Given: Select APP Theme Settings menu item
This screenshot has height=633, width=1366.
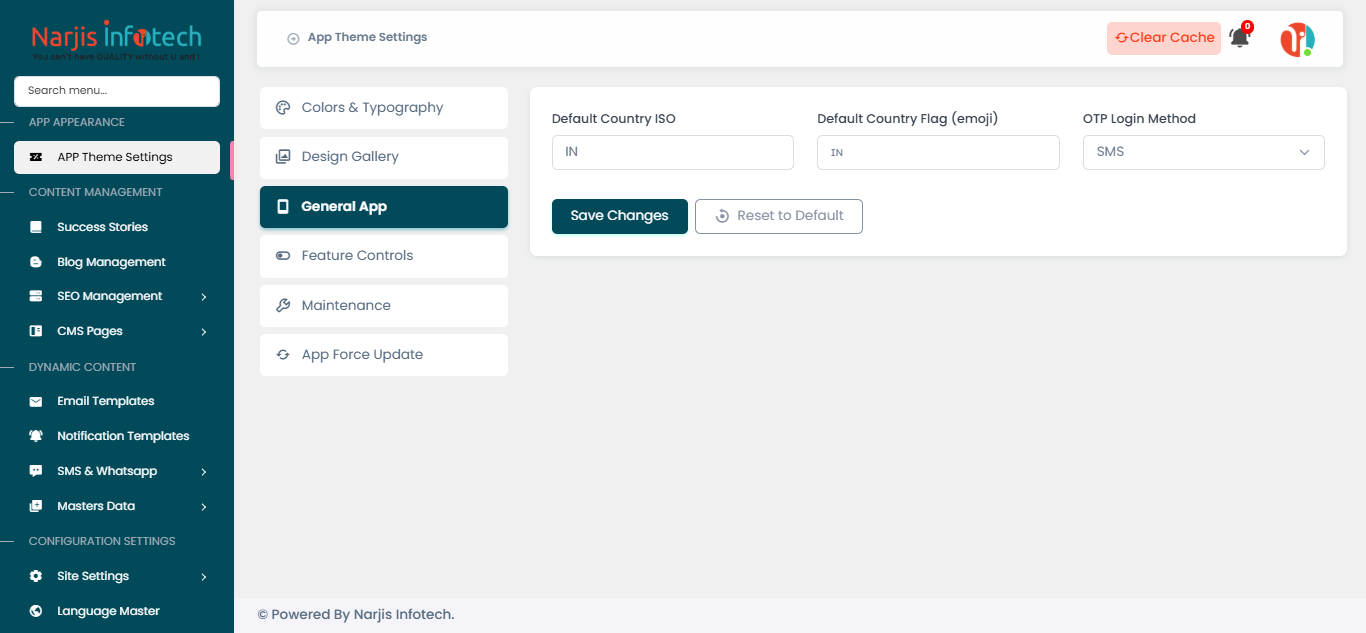Looking at the screenshot, I should [x=117, y=157].
